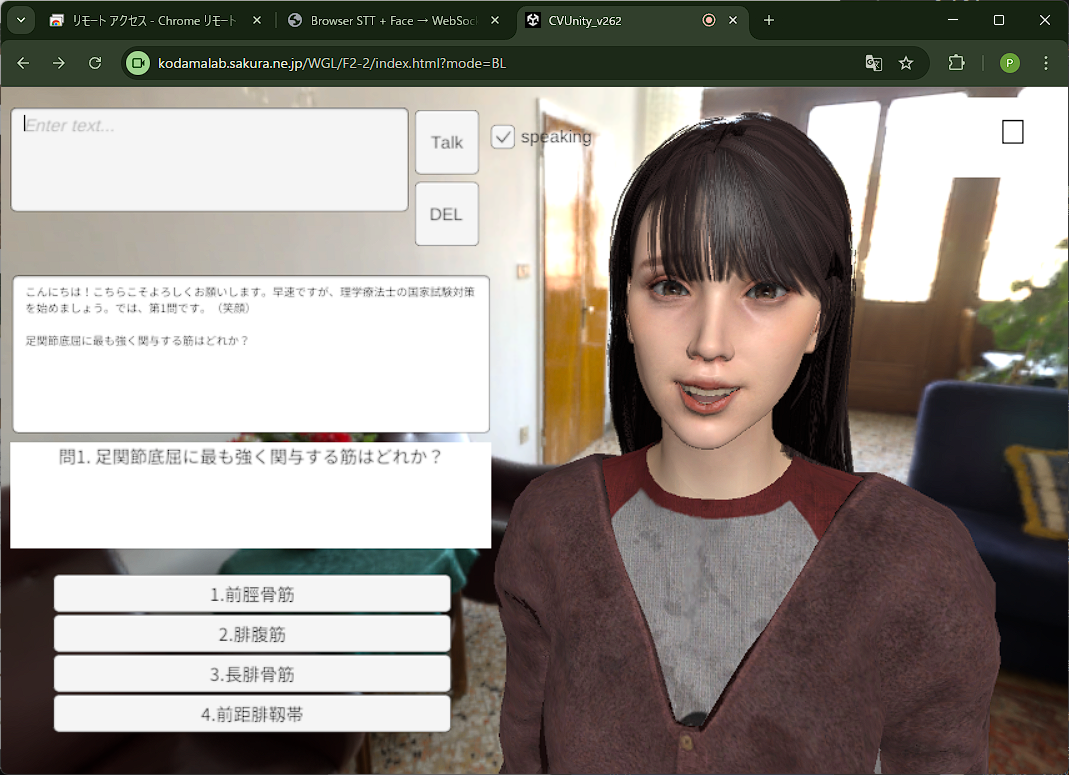
Task: Expand the tab search dropdown arrow
Action: (x=20, y=20)
